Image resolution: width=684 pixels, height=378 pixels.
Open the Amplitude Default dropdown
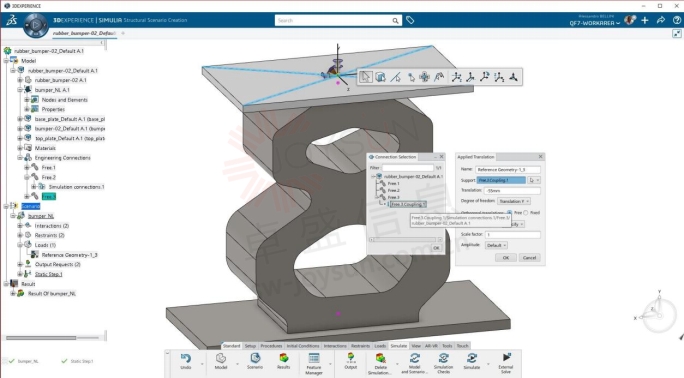pyautogui.click(x=496, y=245)
